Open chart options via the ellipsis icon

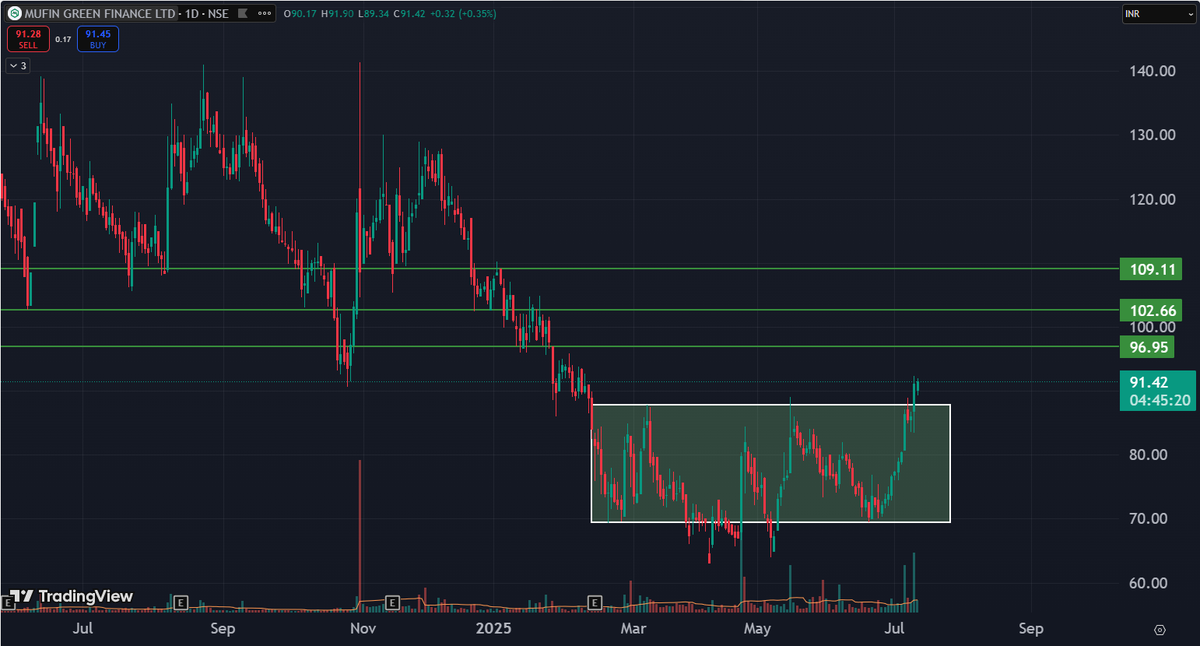[262, 14]
